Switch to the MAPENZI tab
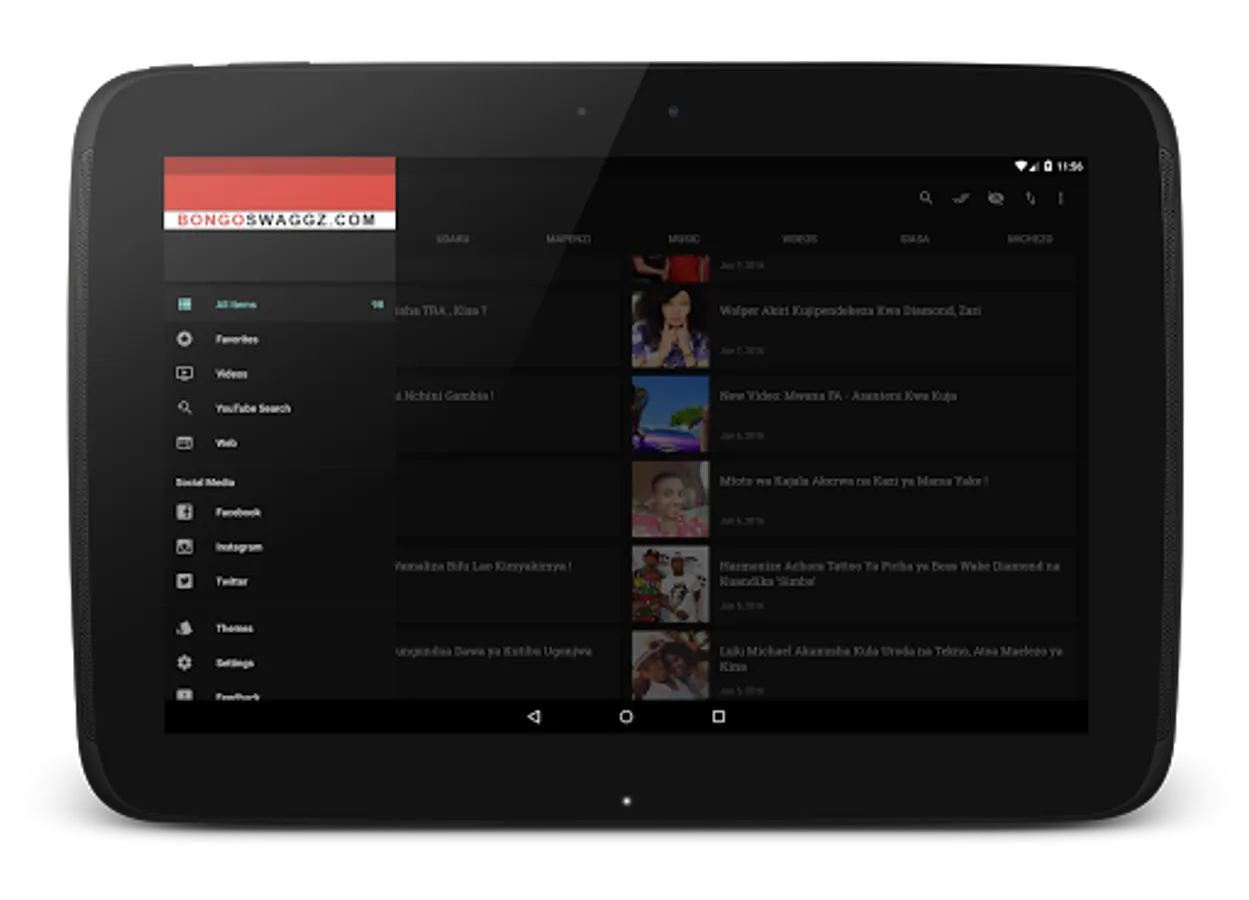 568,240
